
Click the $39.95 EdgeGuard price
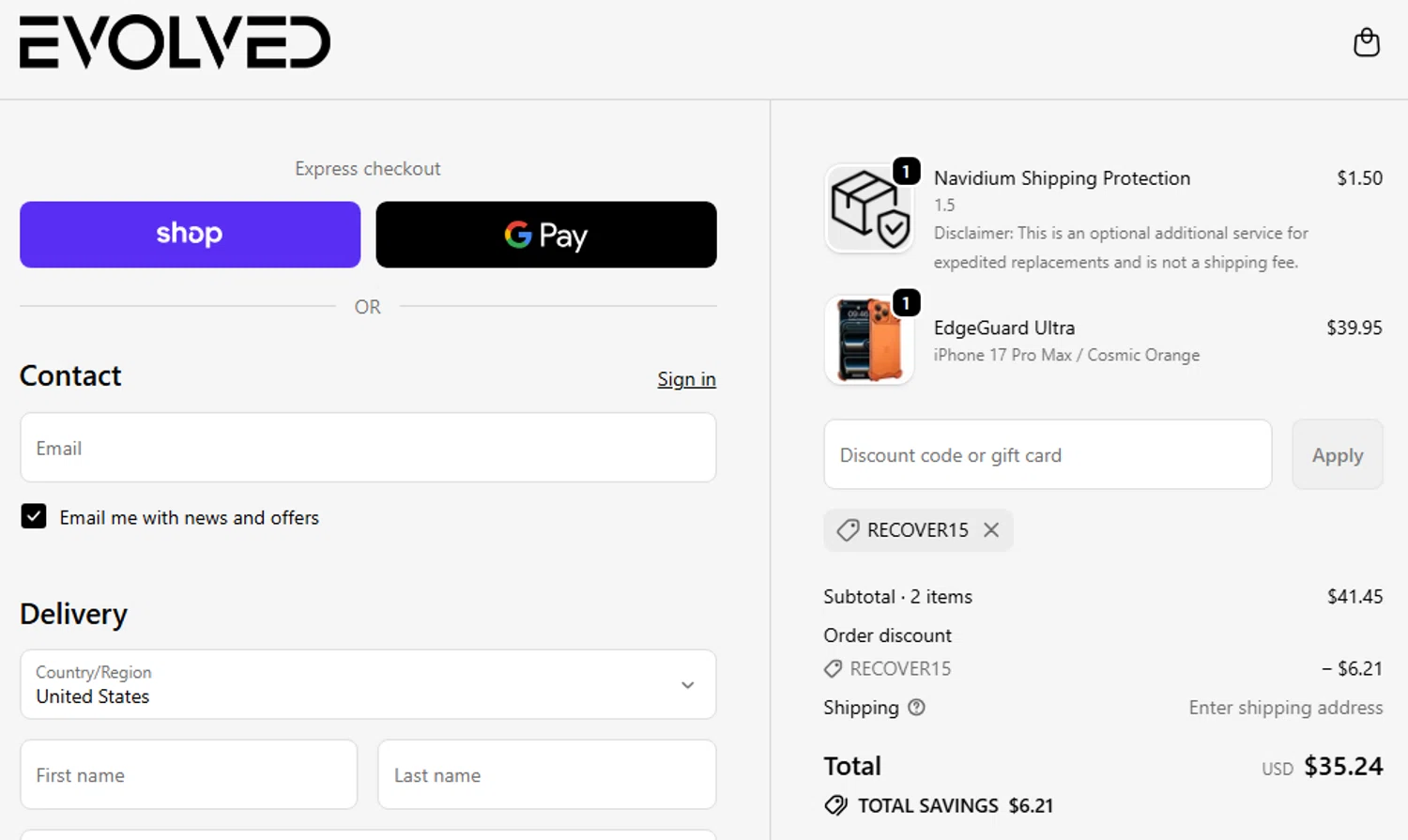pyautogui.click(x=1354, y=328)
